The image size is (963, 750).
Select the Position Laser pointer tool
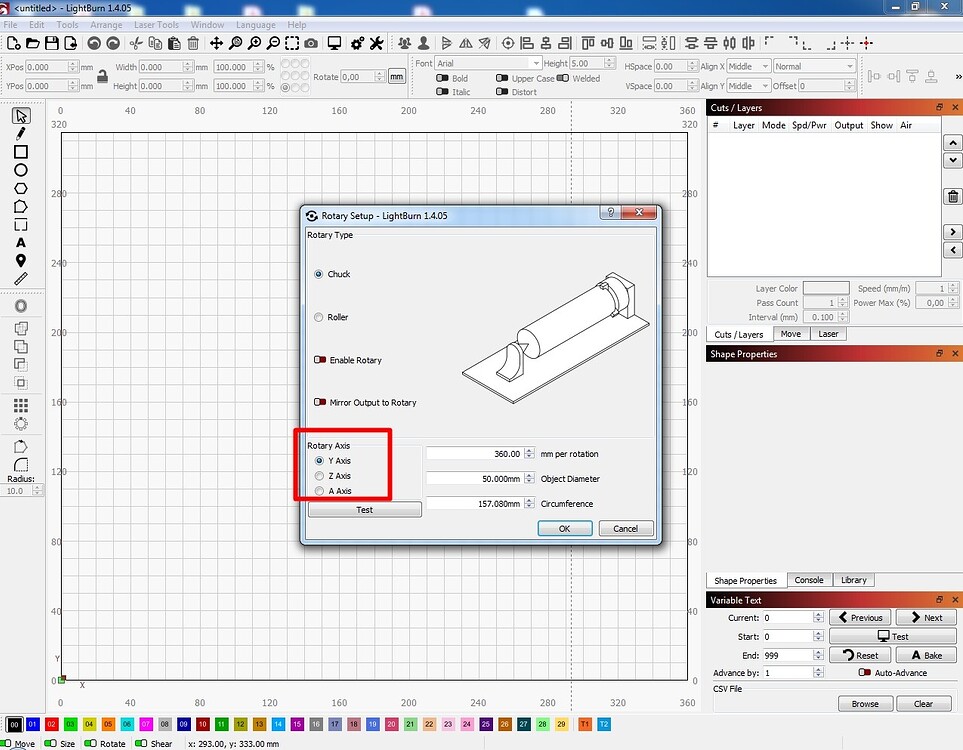[x=21, y=260]
